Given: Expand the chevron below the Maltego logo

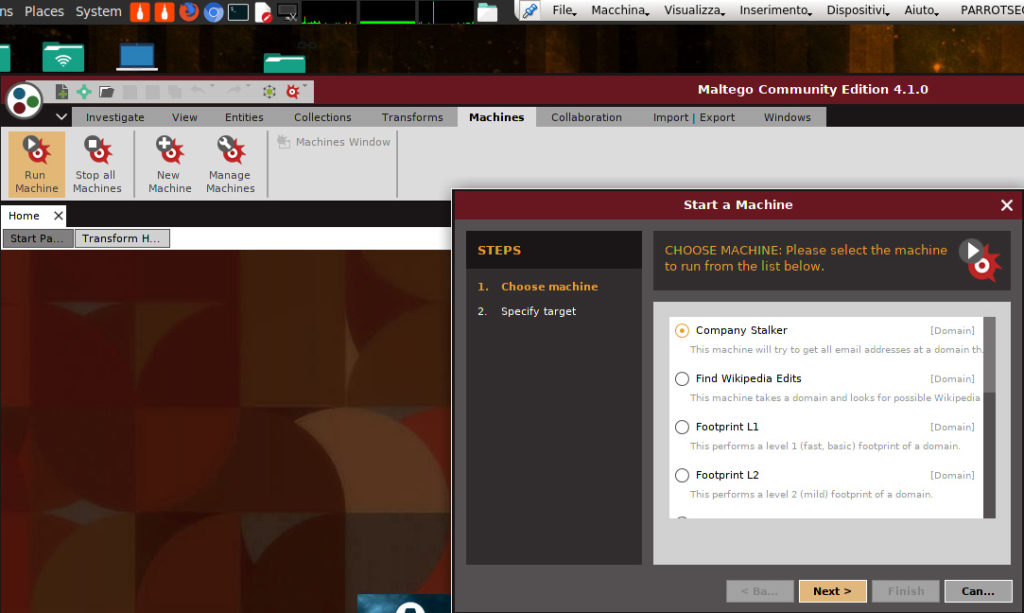Looking at the screenshot, I should 61,117.
